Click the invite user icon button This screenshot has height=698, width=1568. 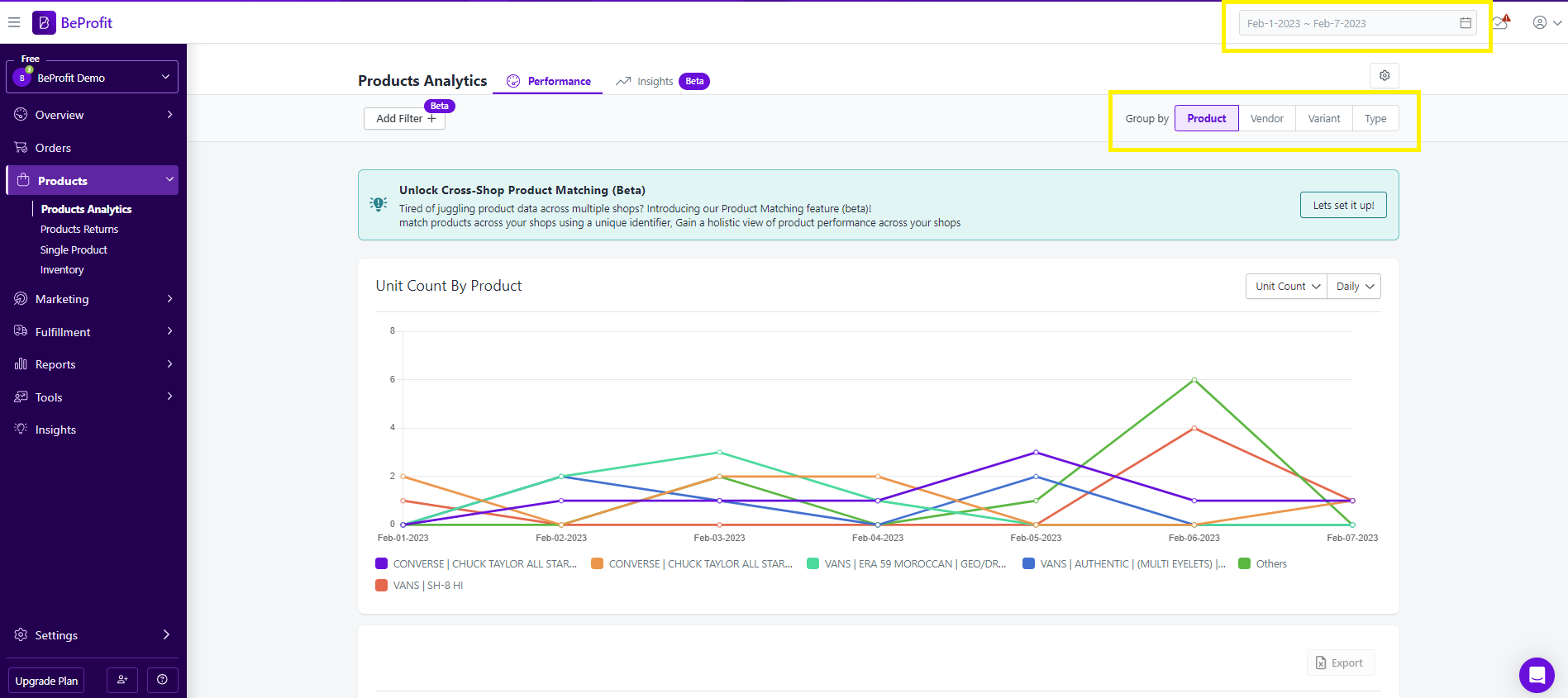122,680
